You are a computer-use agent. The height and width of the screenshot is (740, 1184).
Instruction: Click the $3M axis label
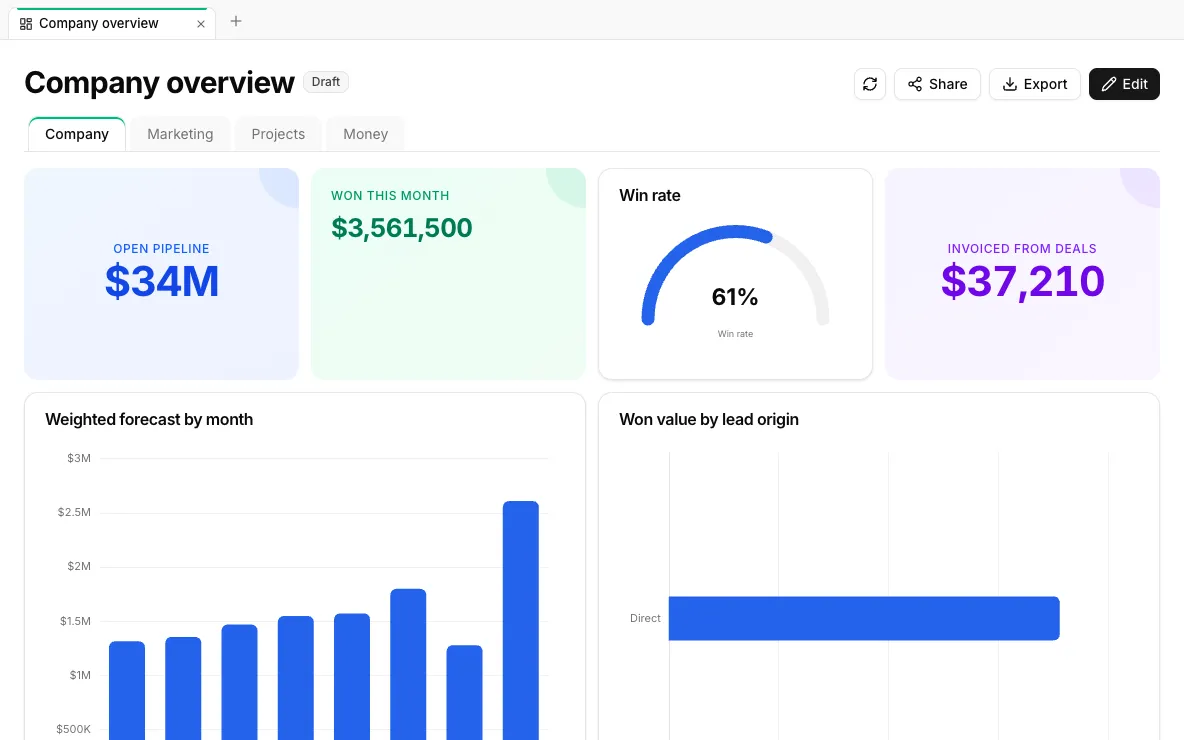79,458
